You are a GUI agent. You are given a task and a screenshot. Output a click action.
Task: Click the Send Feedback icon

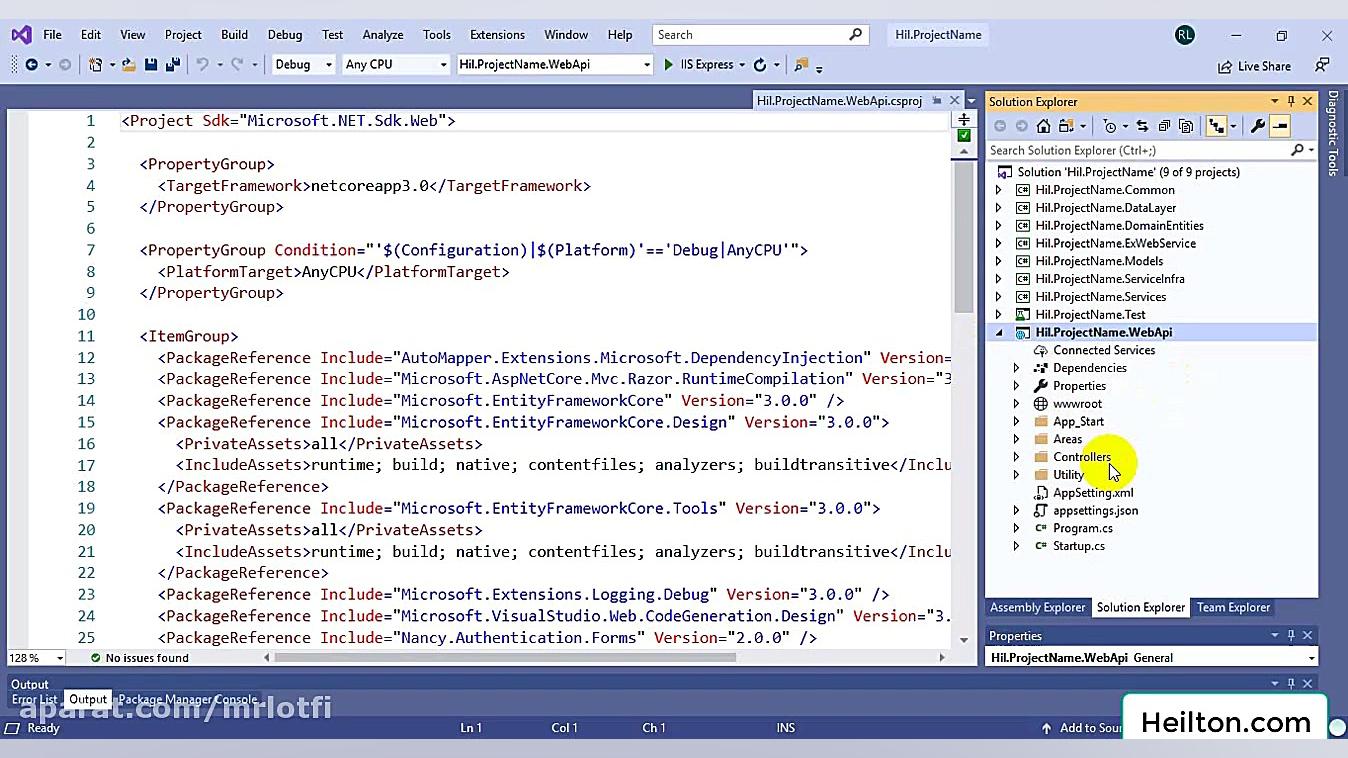(x=1322, y=65)
